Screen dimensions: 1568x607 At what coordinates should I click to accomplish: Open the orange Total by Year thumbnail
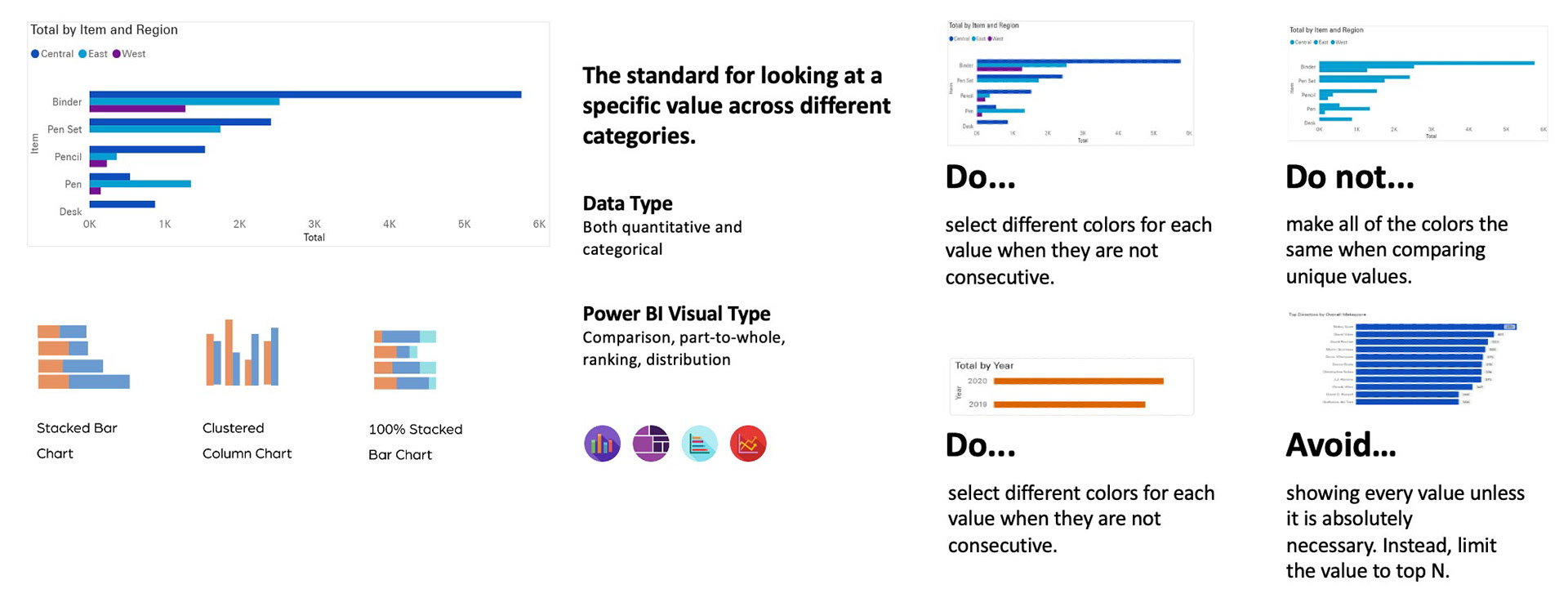[1071, 386]
